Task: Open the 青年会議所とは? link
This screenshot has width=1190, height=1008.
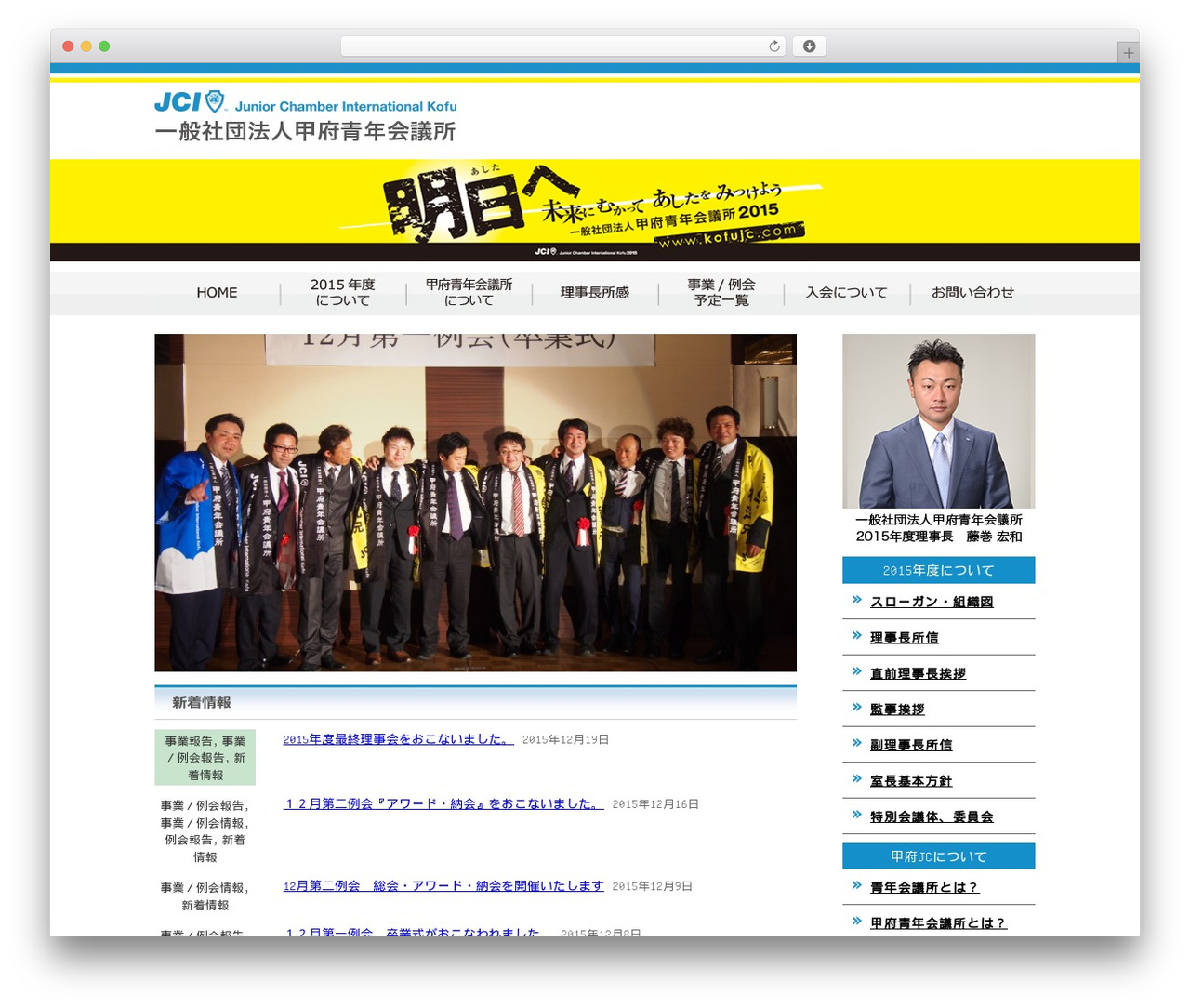Action: tap(924, 888)
